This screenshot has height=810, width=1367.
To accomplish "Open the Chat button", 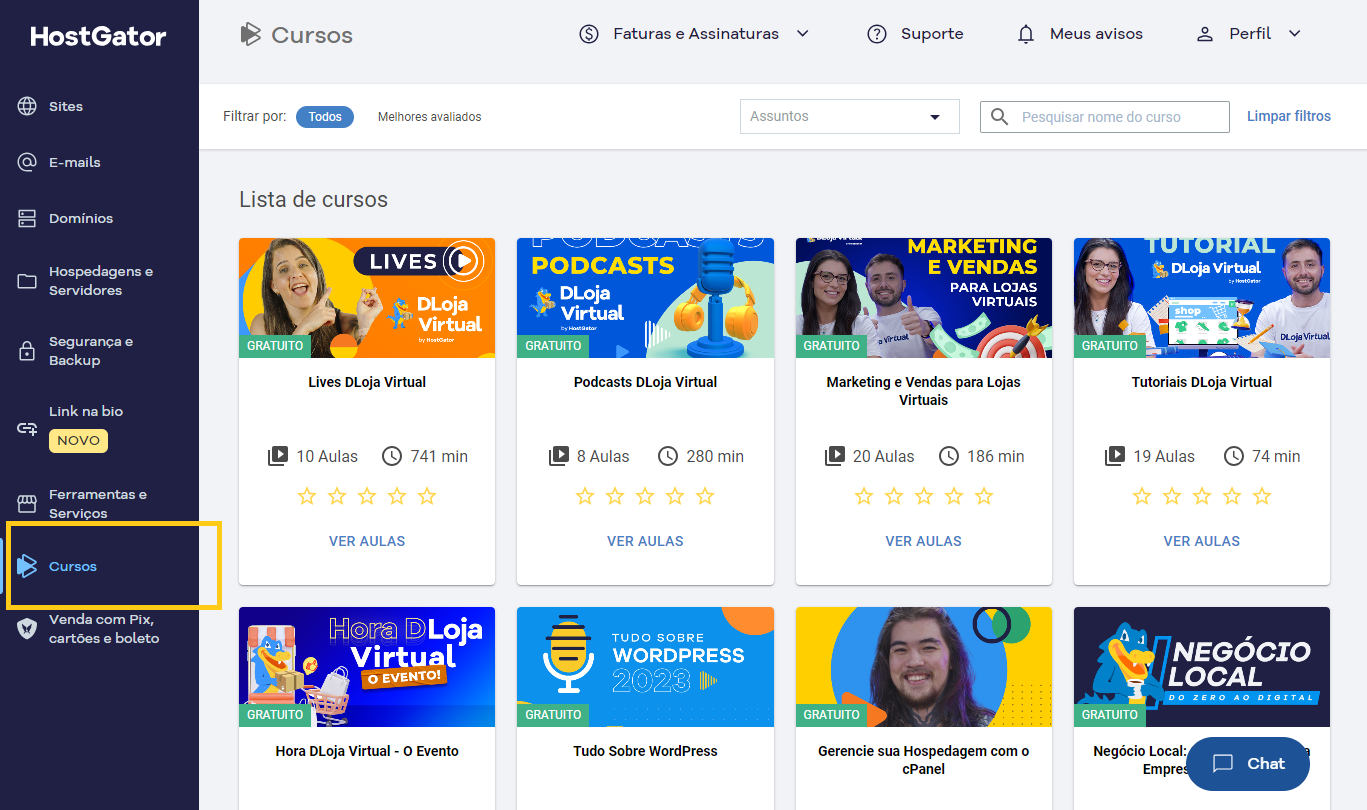I will [x=1248, y=764].
